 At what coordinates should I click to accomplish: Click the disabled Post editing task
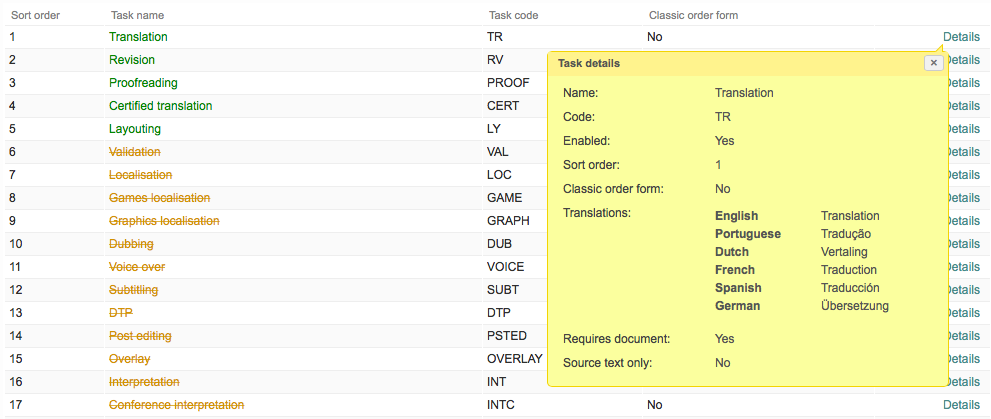pyautogui.click(x=140, y=336)
